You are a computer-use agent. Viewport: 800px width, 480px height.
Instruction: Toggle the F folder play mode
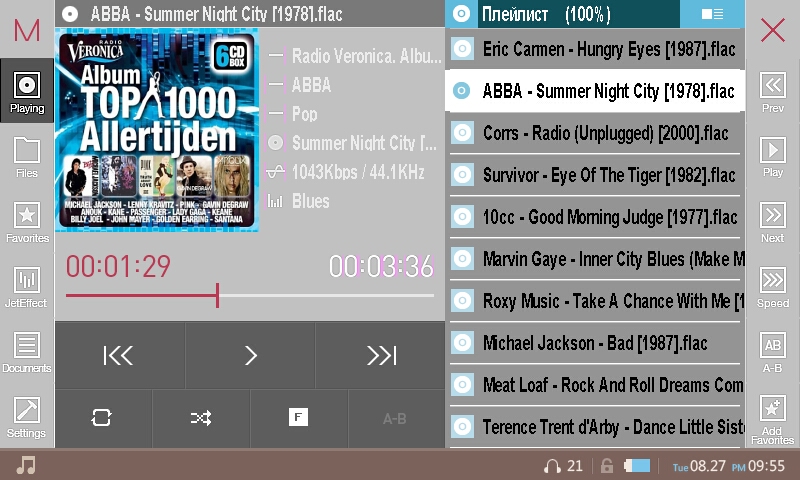click(299, 419)
